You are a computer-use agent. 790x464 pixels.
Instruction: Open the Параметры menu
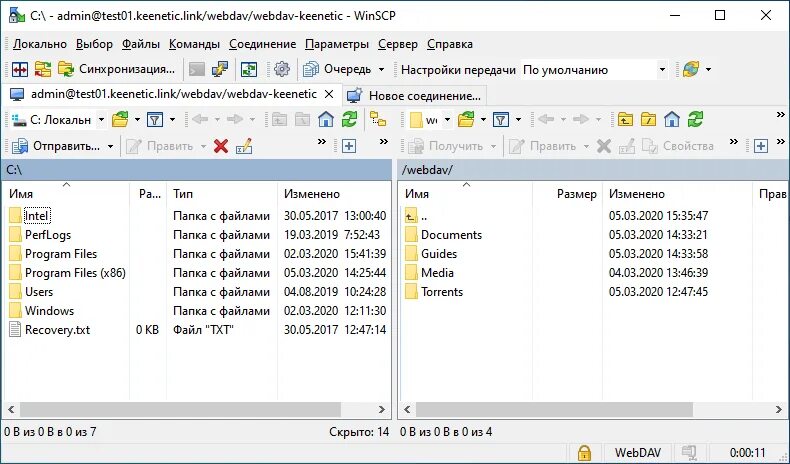(337, 44)
